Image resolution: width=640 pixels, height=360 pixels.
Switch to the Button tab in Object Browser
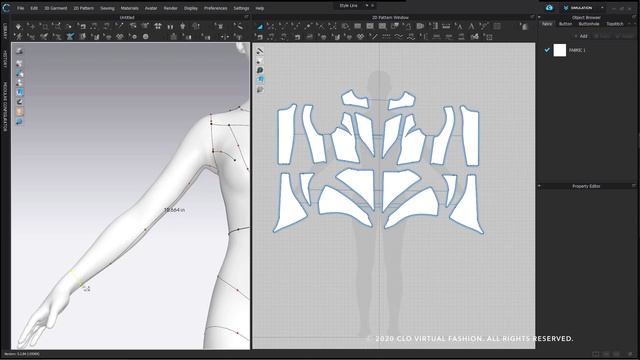pos(565,24)
